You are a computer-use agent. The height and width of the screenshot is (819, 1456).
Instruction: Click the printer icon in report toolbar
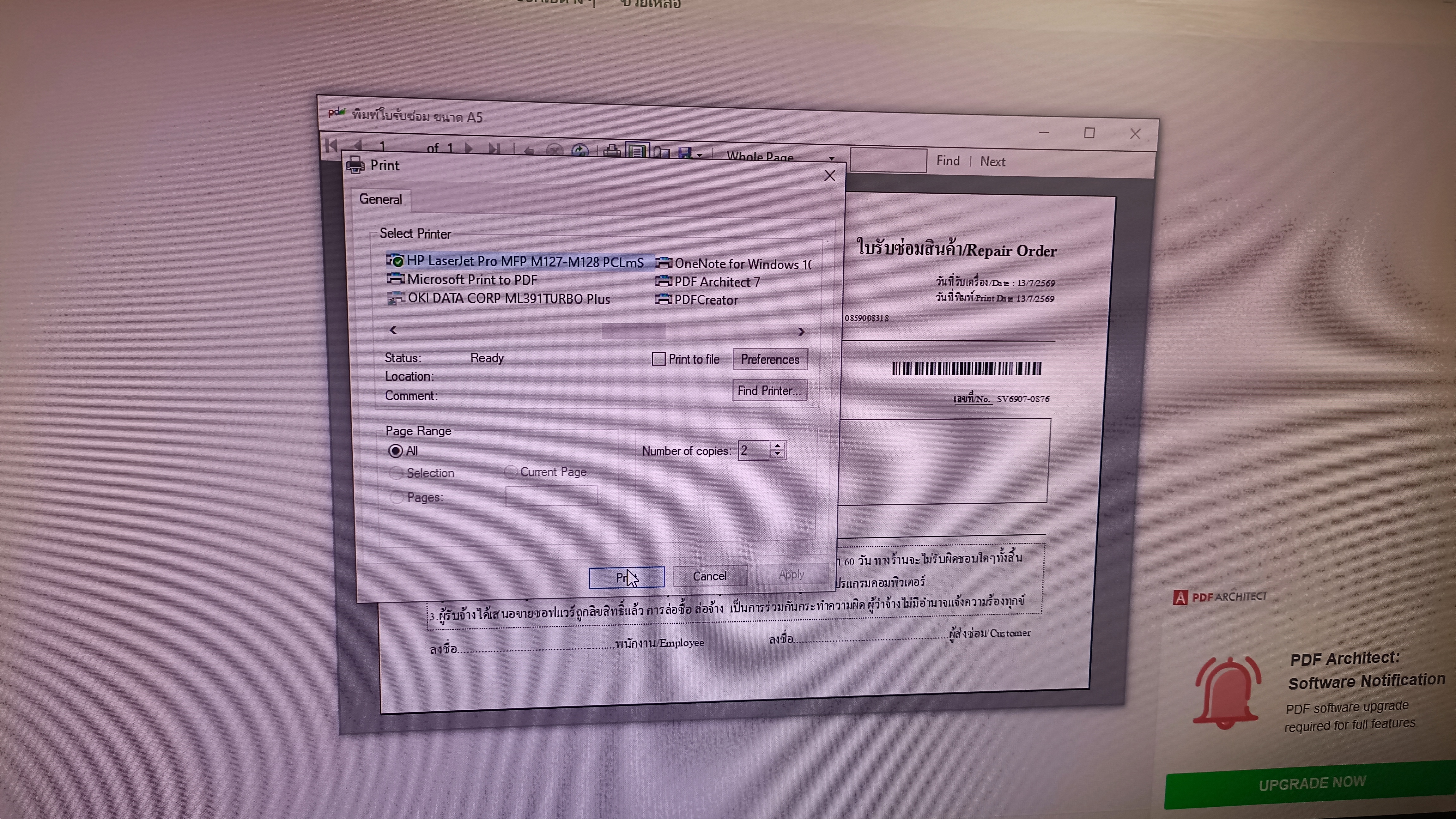coord(612,151)
